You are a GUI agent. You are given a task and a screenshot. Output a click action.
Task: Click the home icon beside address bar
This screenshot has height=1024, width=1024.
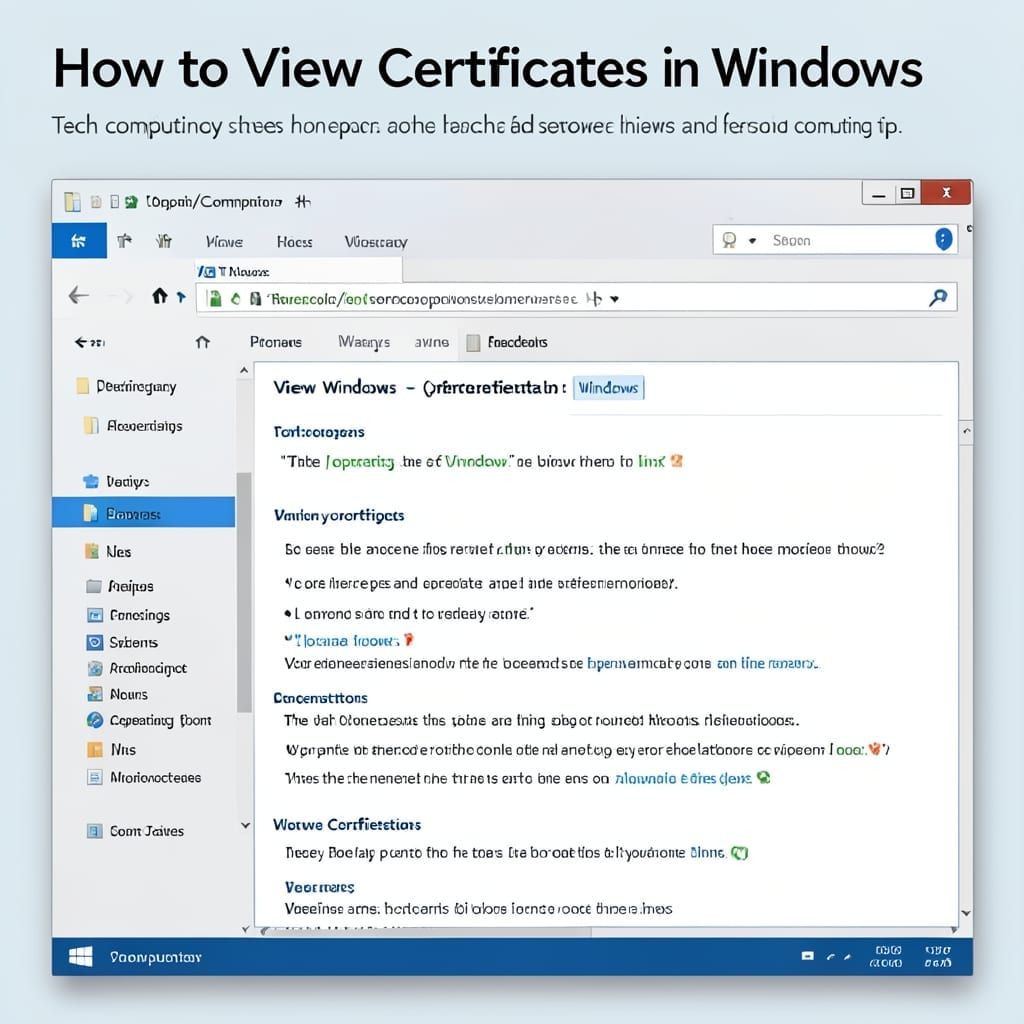pyautogui.click(x=160, y=296)
